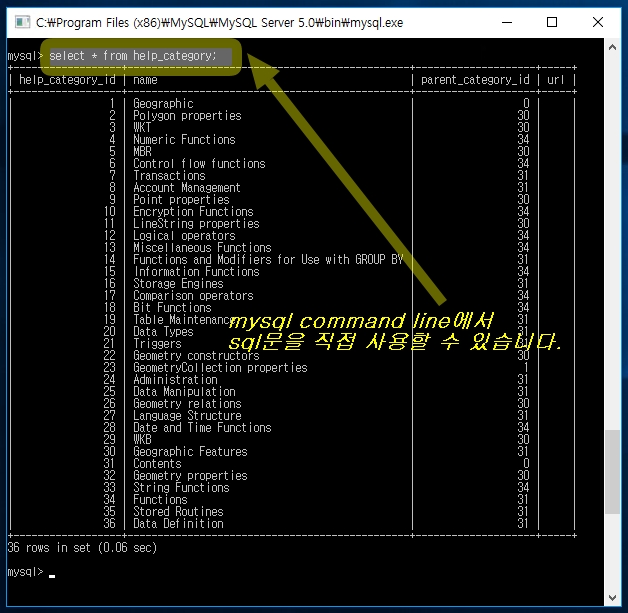
Task: Click the highlighted select * from help_category statement
Action: tap(133, 56)
